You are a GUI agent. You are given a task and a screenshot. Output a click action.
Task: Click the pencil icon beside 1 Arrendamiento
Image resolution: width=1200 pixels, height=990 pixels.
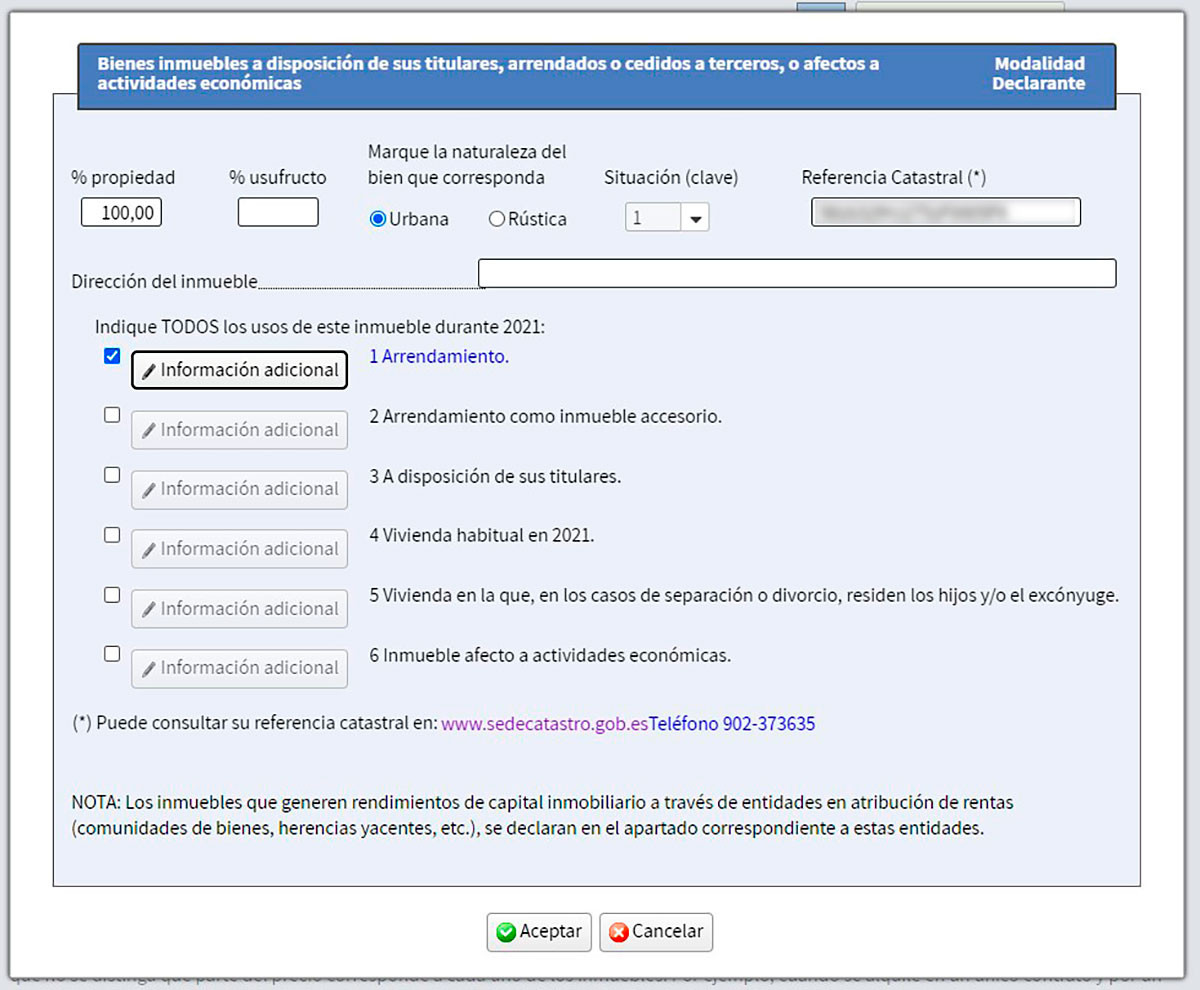coord(149,371)
